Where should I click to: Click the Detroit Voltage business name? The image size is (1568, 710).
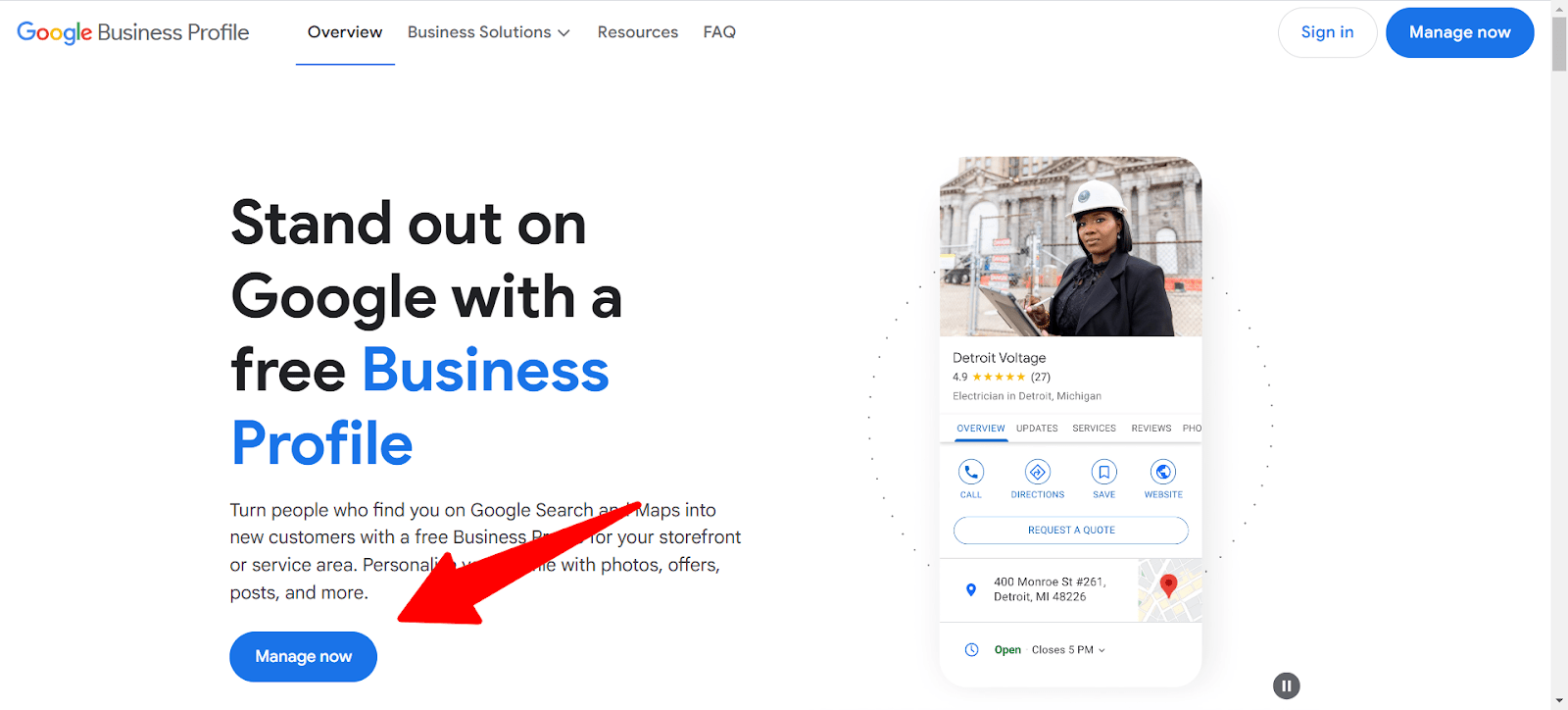(1000, 358)
